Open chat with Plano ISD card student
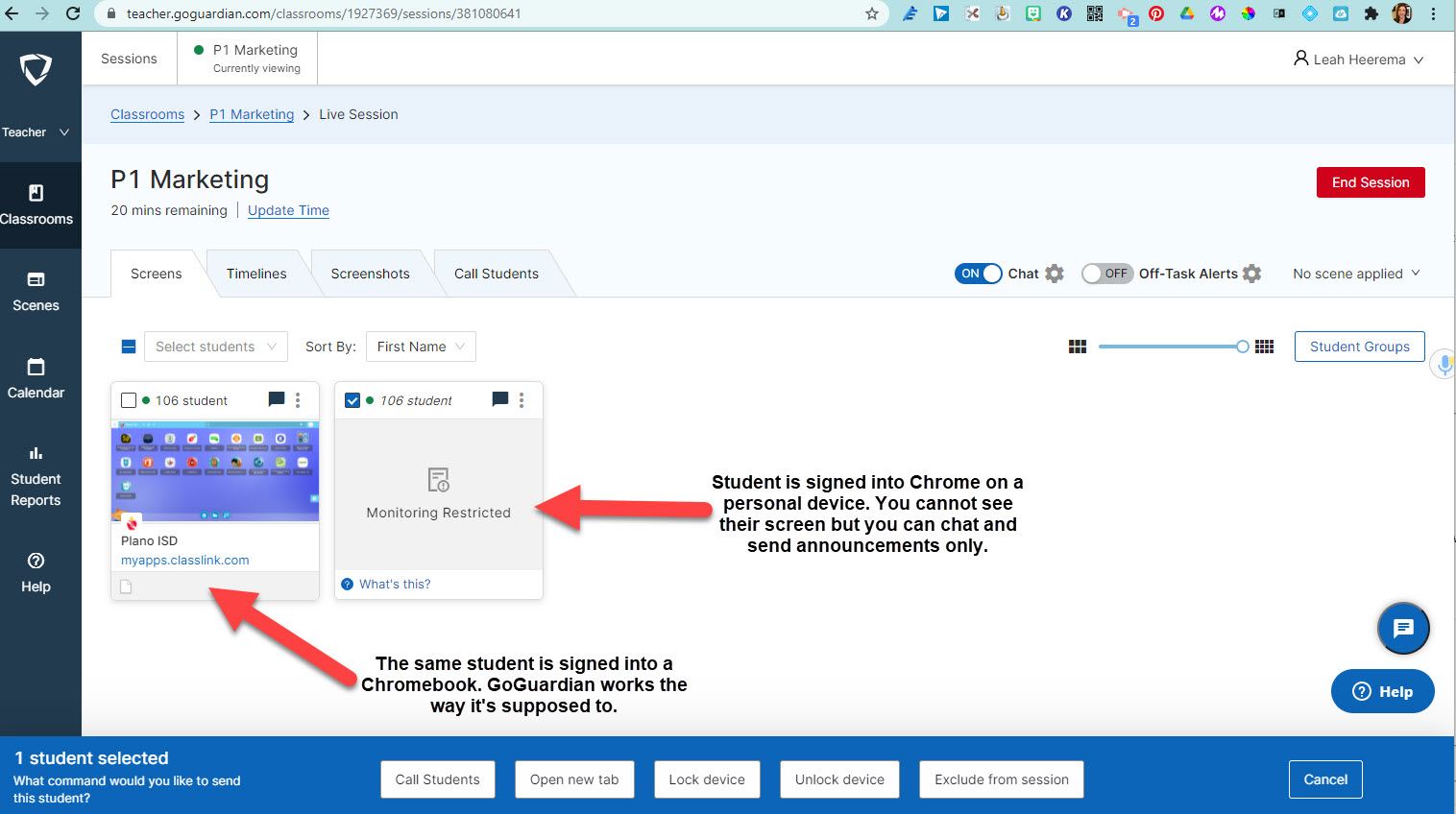The height and width of the screenshot is (814, 1456). [277, 399]
